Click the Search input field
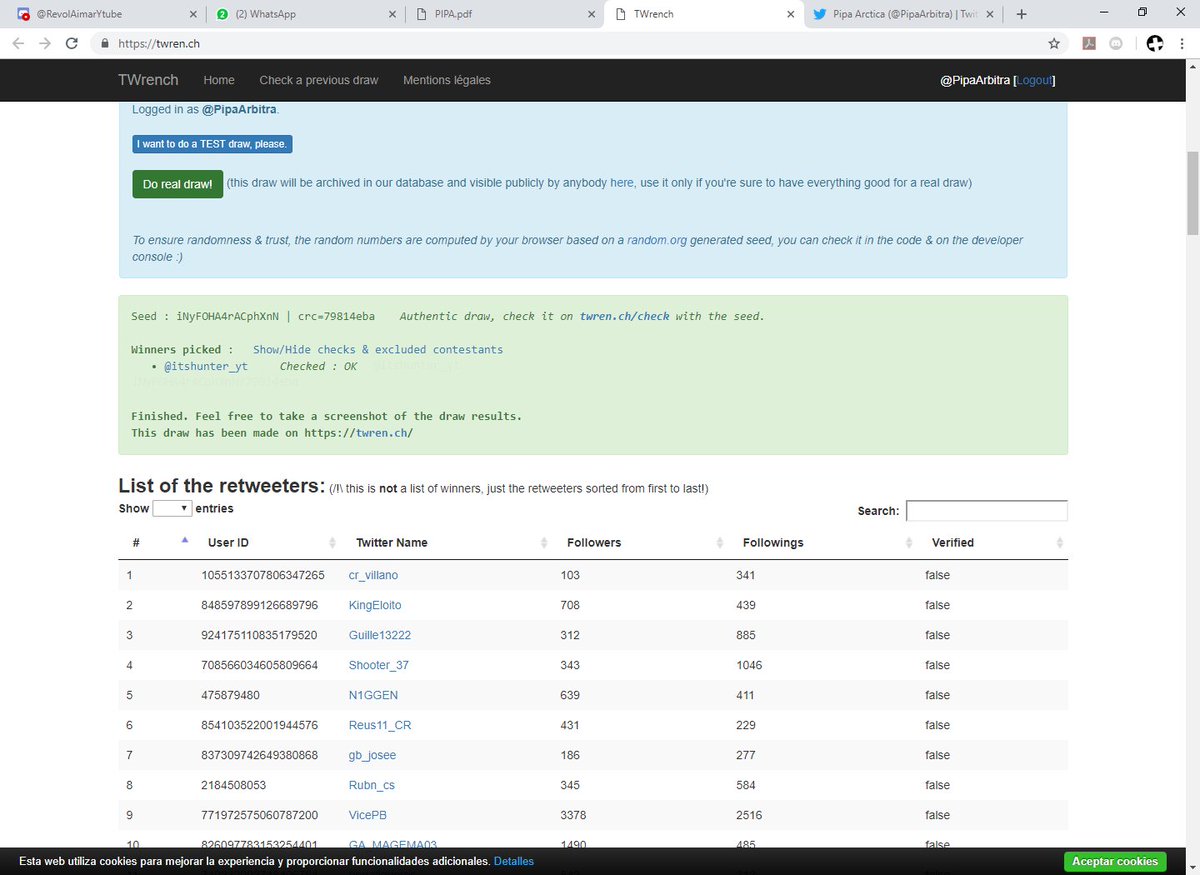 click(x=987, y=511)
